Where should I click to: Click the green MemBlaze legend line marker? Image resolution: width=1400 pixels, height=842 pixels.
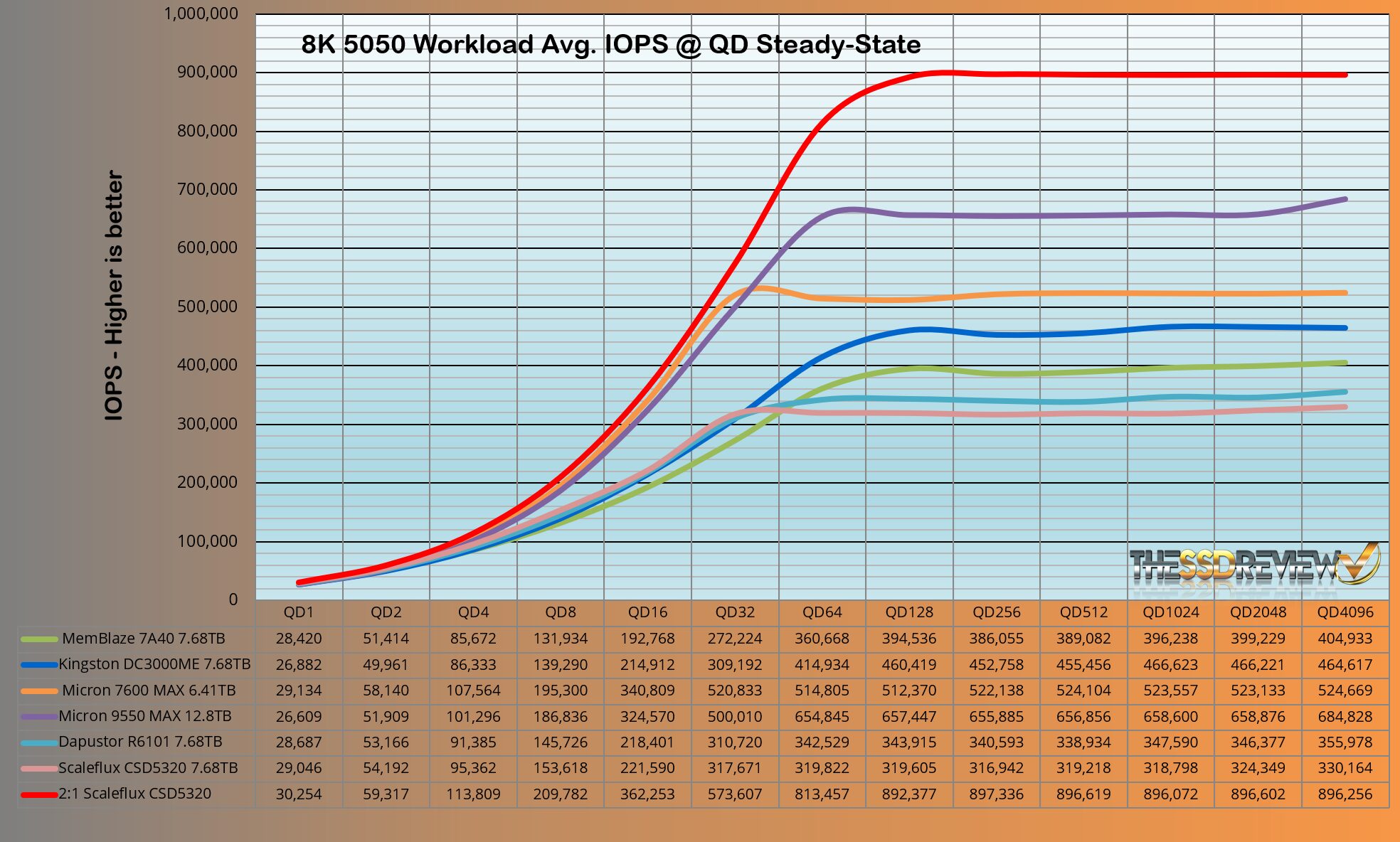coord(38,639)
